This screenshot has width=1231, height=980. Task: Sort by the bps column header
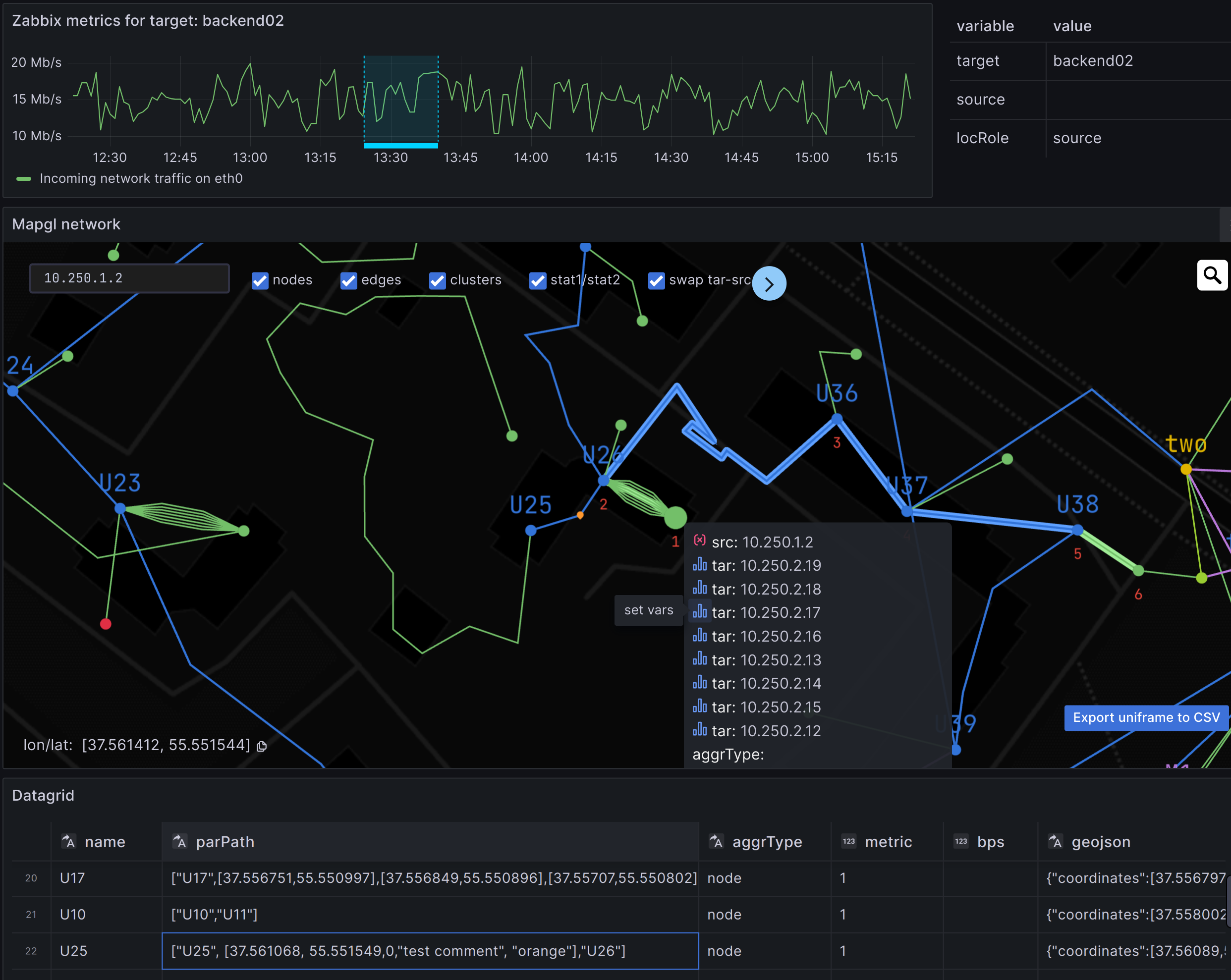[x=990, y=841]
